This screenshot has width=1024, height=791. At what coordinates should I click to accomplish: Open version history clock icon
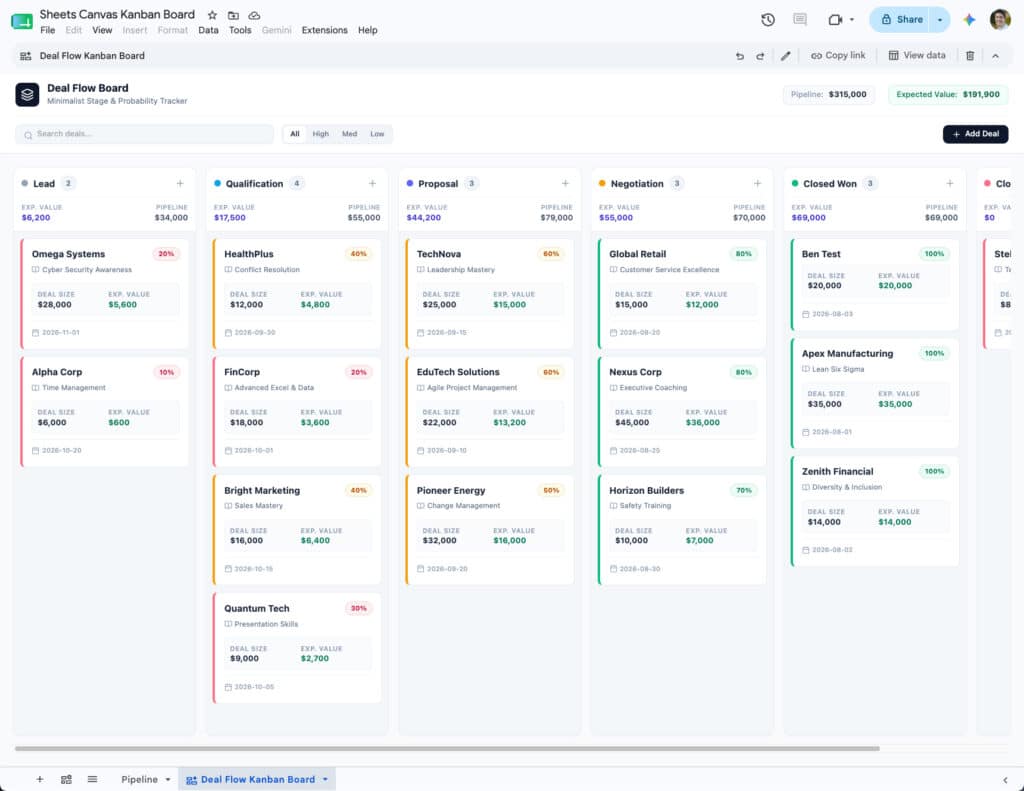(x=768, y=20)
